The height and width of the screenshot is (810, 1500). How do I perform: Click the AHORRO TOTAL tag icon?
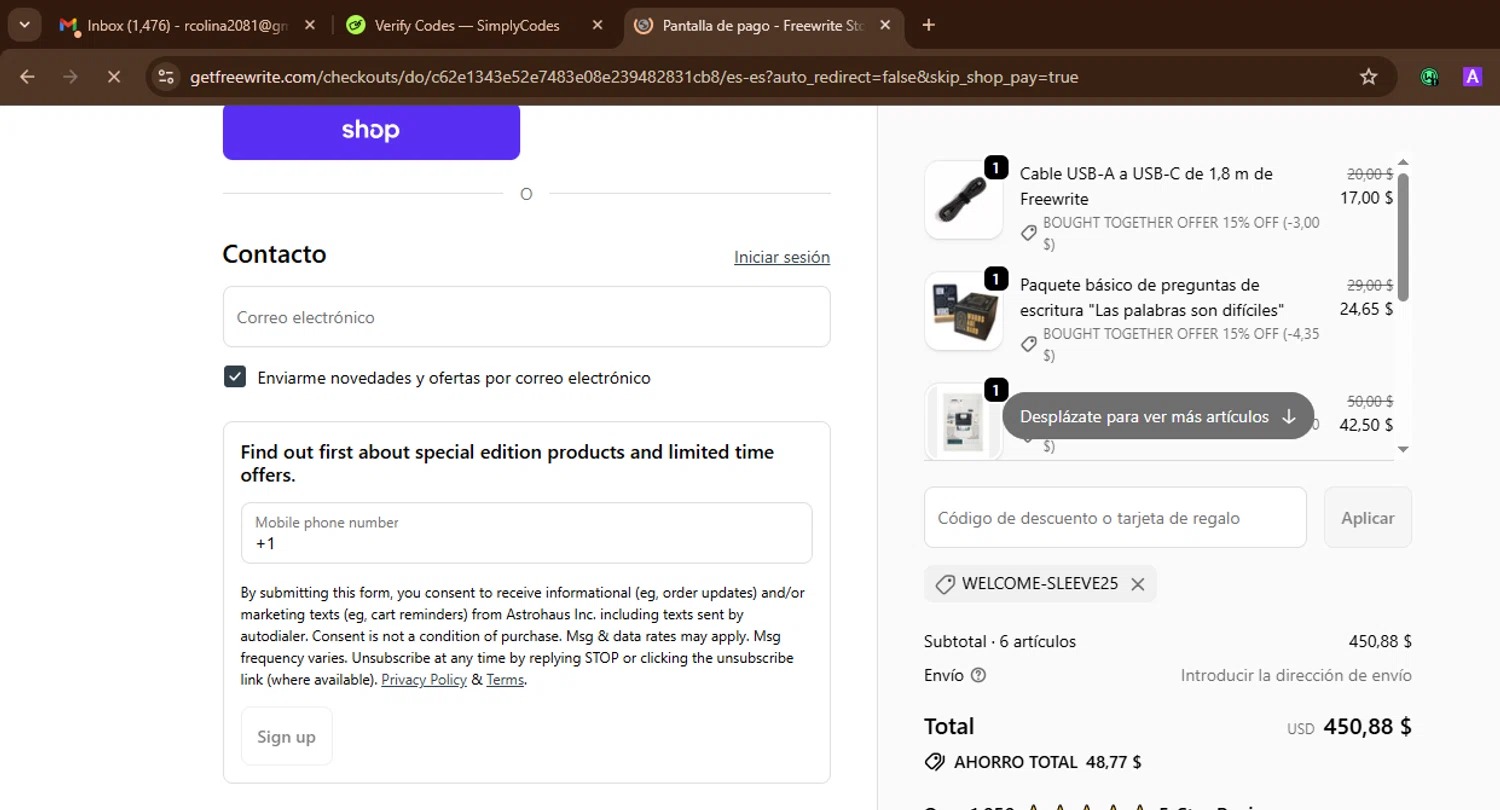[x=934, y=762]
